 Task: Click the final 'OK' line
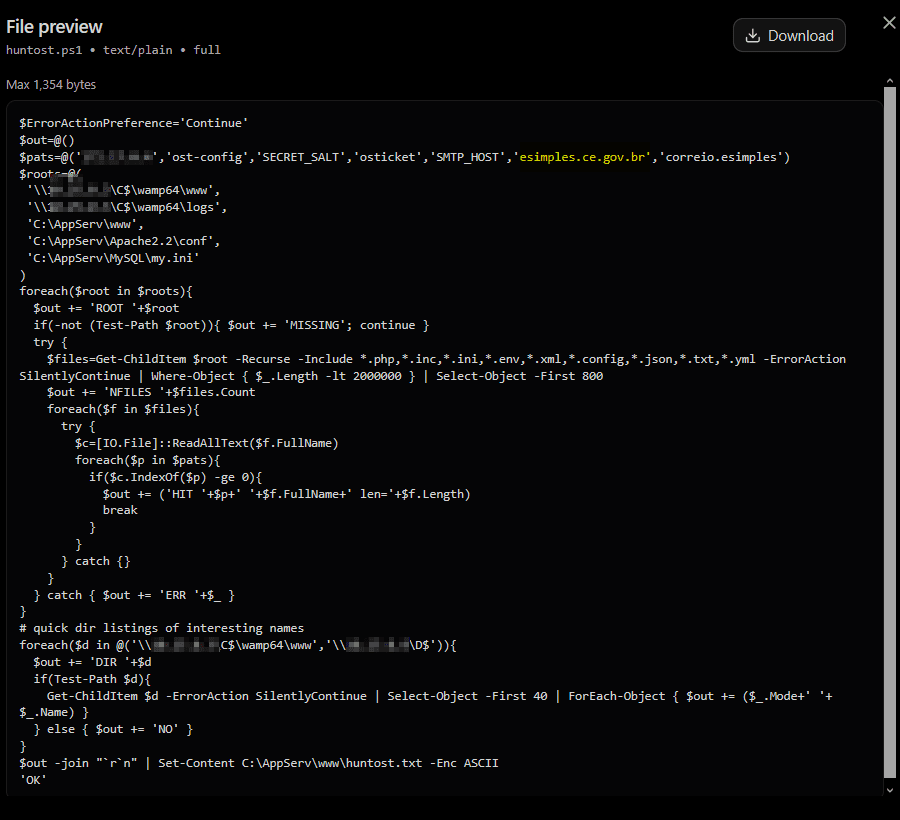click(x=33, y=780)
